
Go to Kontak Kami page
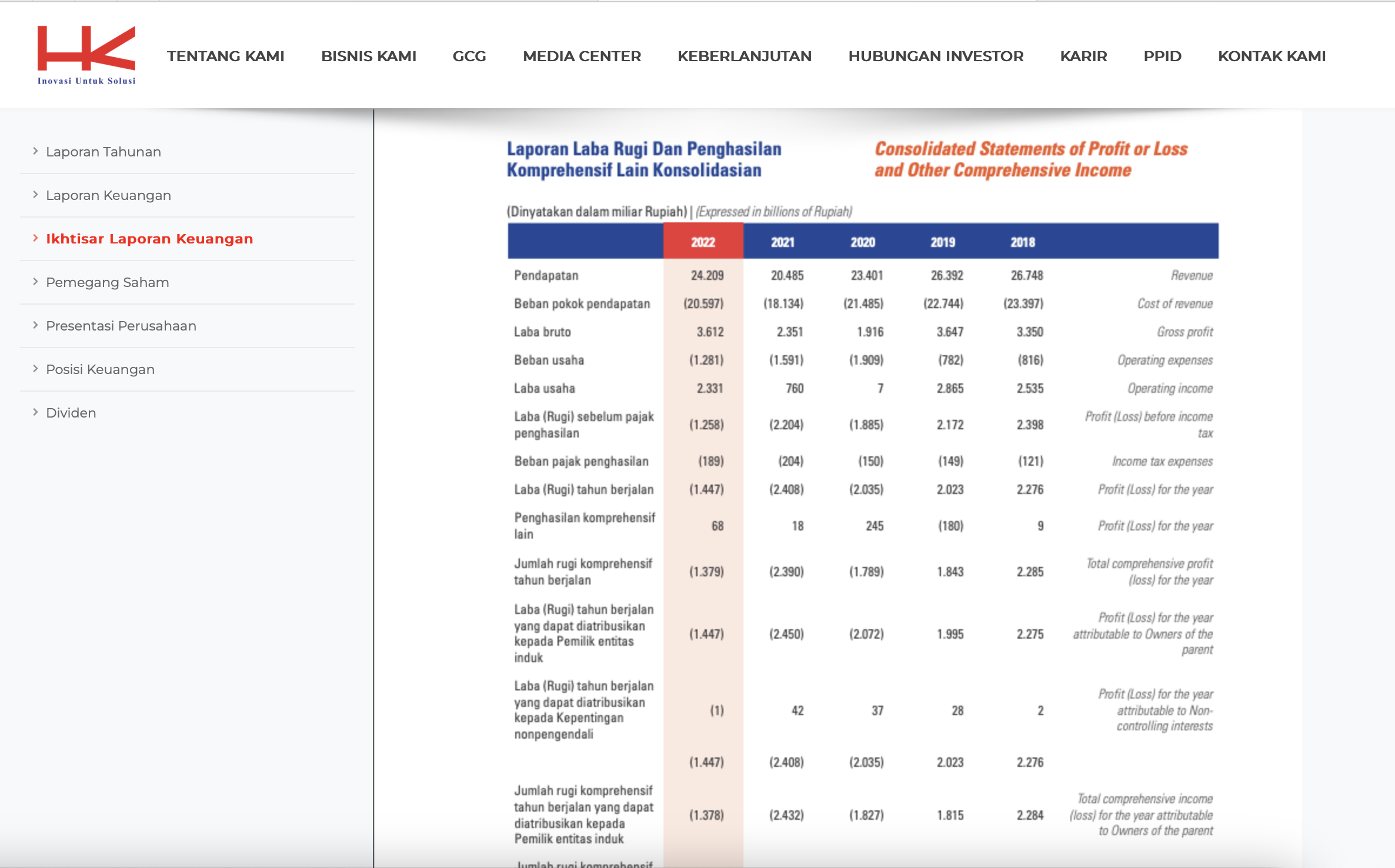[1271, 56]
